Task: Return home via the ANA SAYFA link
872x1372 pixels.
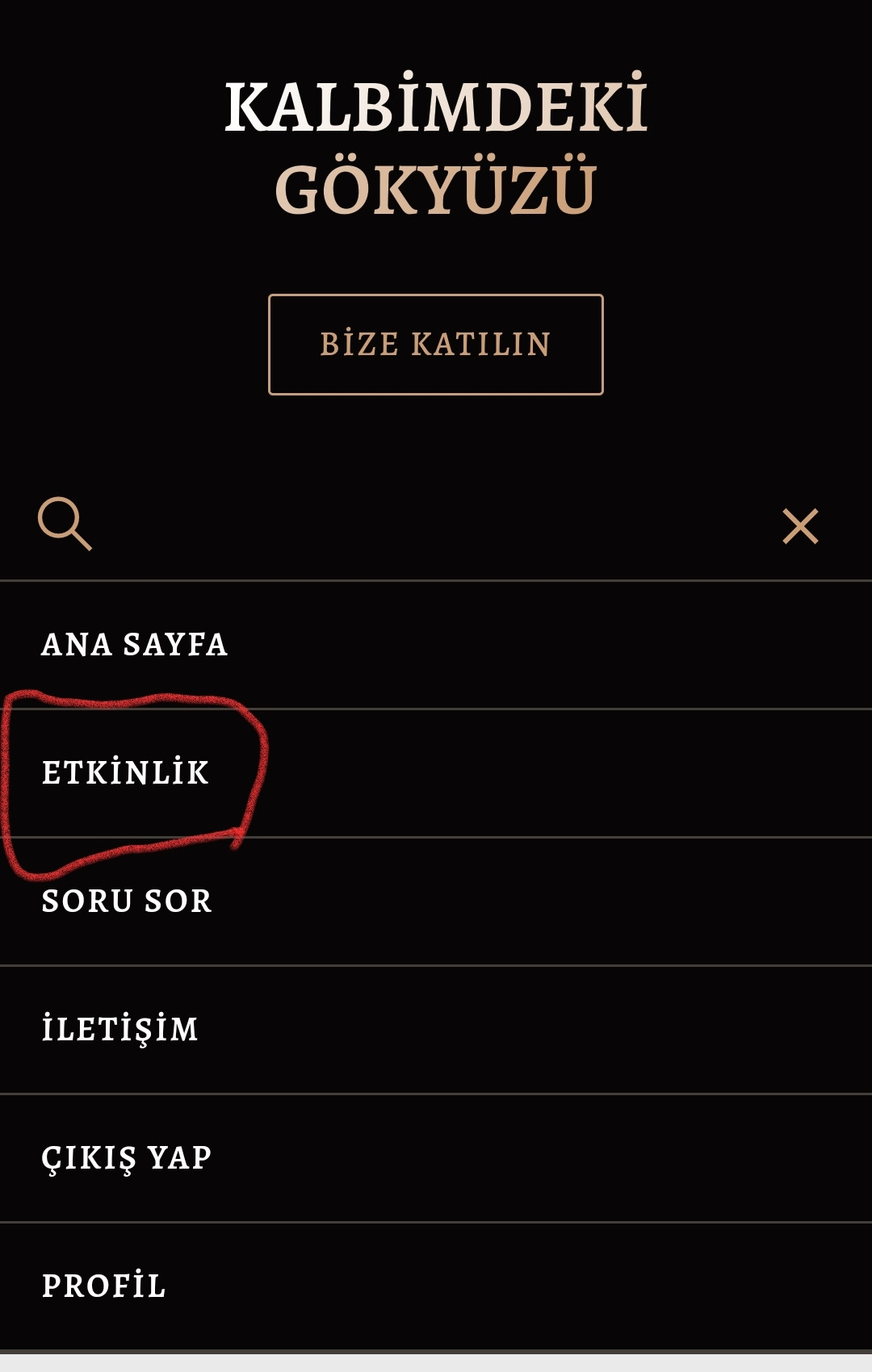Action: (x=135, y=645)
